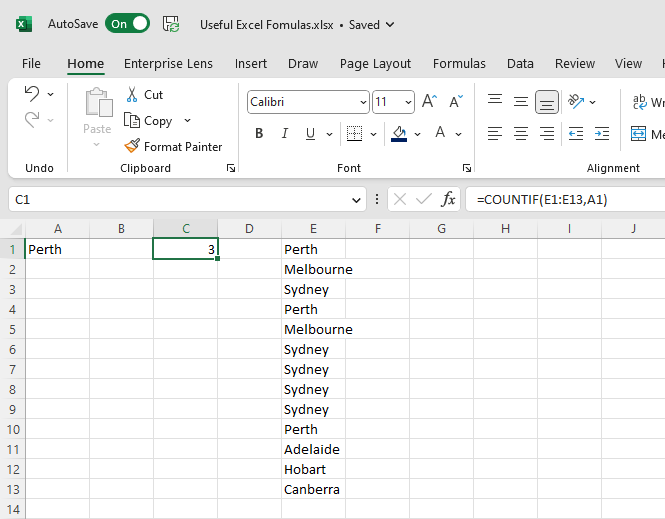Image resolution: width=665 pixels, height=519 pixels.
Task: Click the Copy button
Action: click(x=149, y=120)
